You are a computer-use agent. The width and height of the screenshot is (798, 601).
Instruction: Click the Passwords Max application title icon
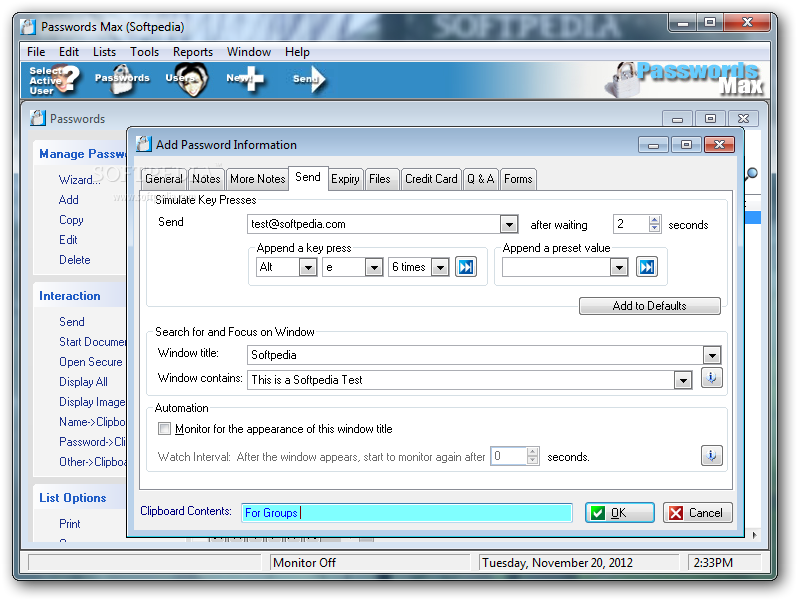[28, 26]
